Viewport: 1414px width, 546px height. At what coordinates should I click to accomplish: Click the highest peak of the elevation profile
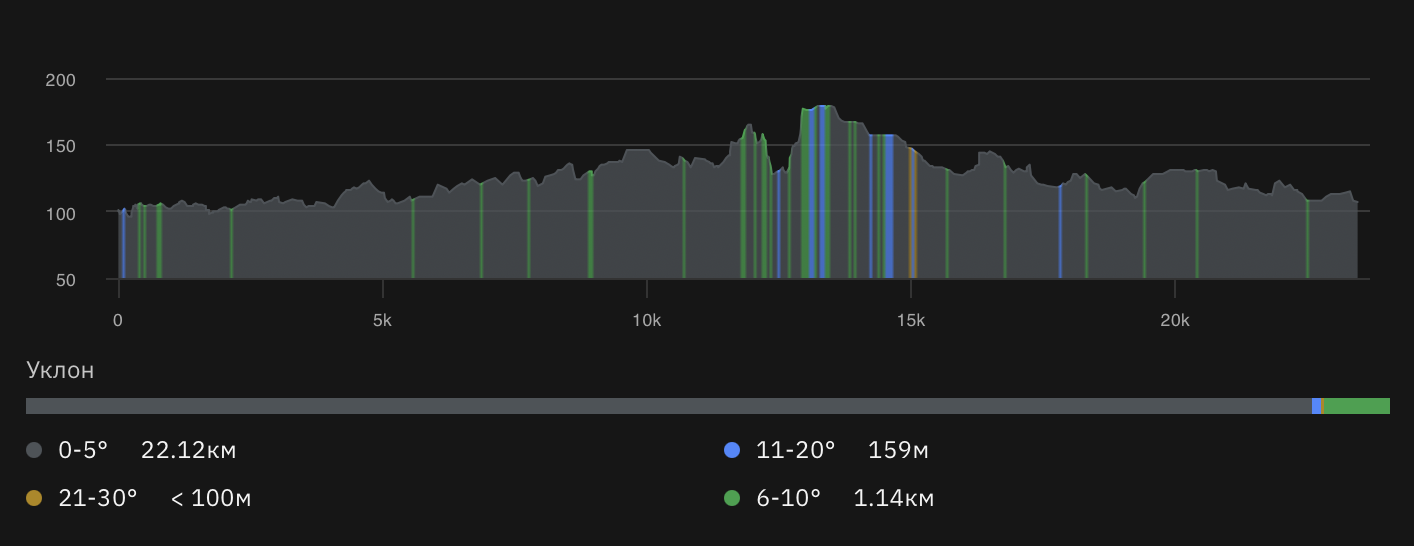click(822, 108)
